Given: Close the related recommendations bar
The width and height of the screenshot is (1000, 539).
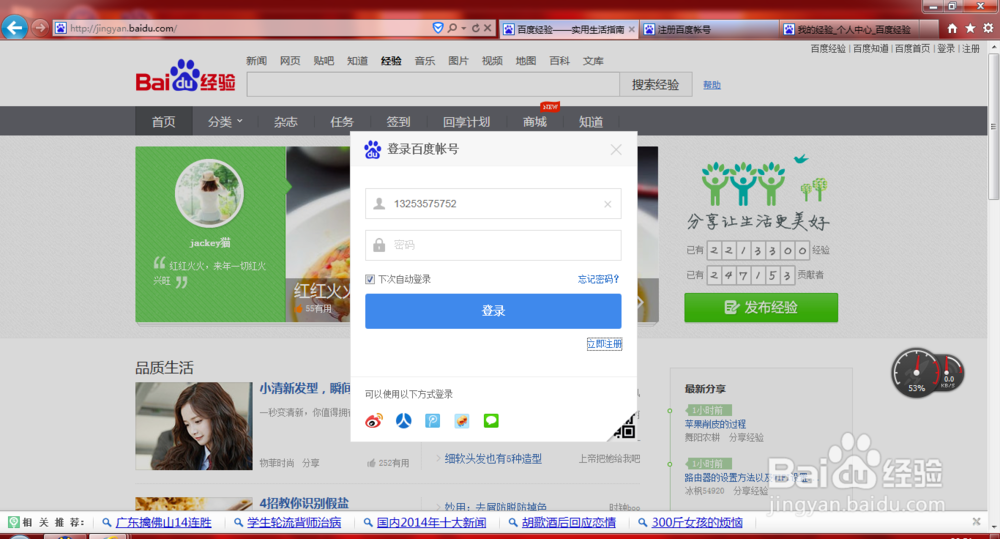Looking at the screenshot, I should point(976,522).
